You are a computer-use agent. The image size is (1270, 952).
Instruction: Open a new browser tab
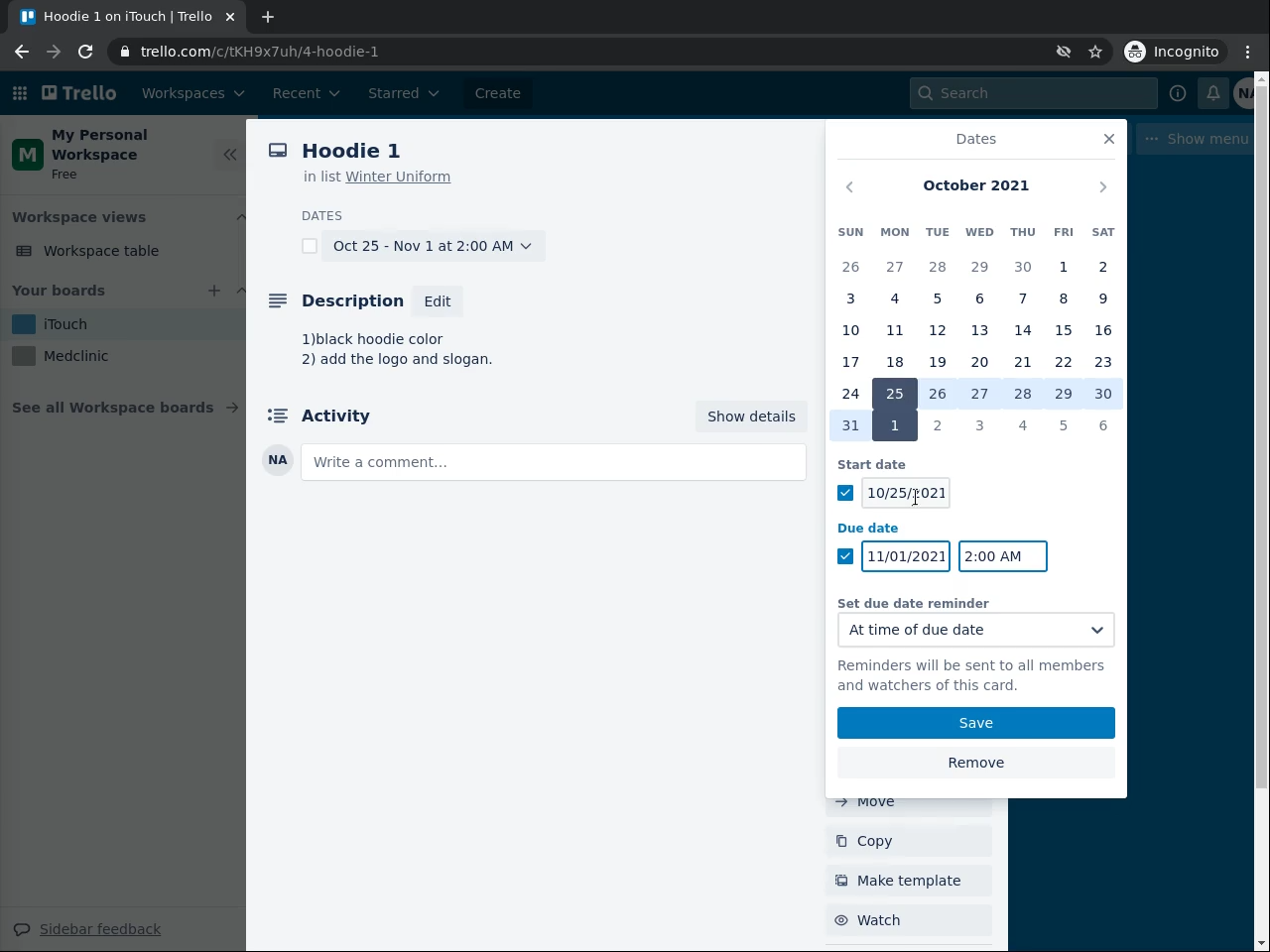pyautogui.click(x=268, y=17)
